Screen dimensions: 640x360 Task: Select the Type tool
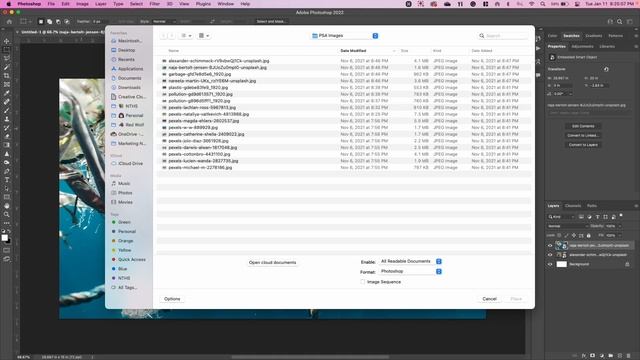pyautogui.click(x=7, y=180)
